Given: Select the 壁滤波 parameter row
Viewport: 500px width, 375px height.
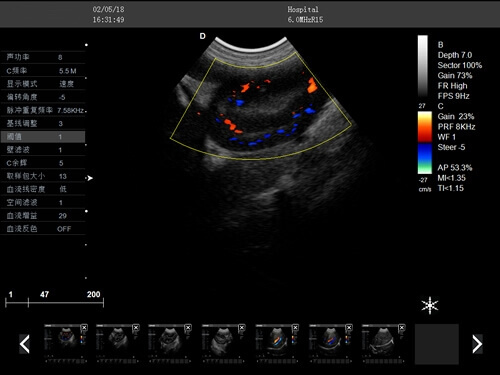Looking at the screenshot, I should (43, 150).
